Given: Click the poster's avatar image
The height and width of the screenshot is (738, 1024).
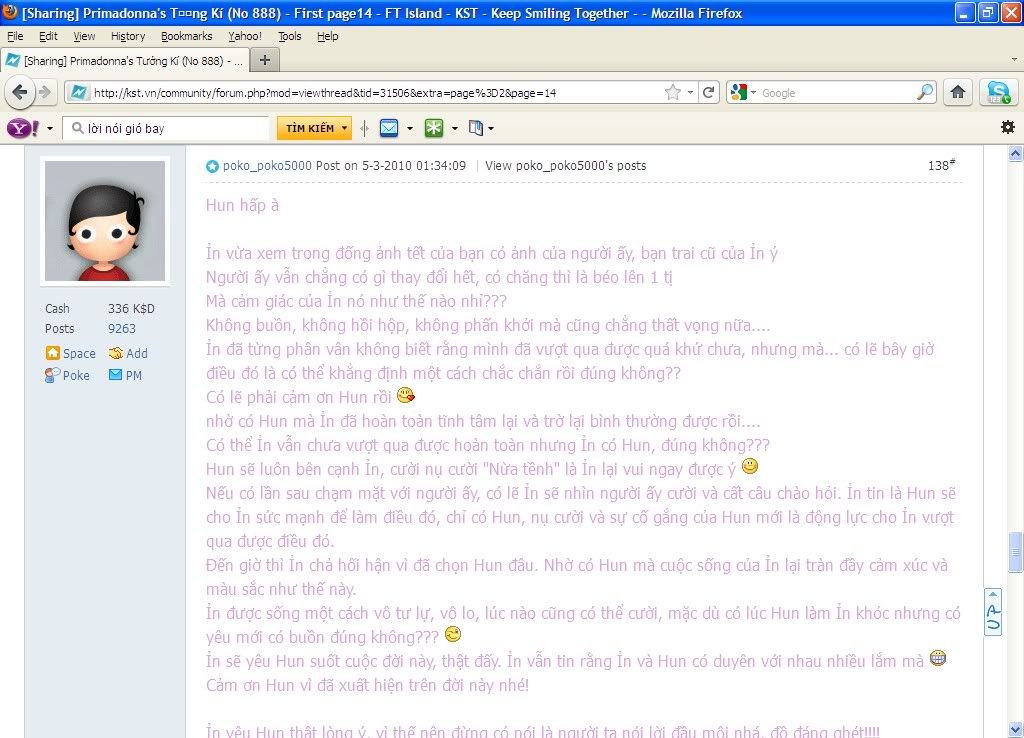Looking at the screenshot, I should point(104,221).
